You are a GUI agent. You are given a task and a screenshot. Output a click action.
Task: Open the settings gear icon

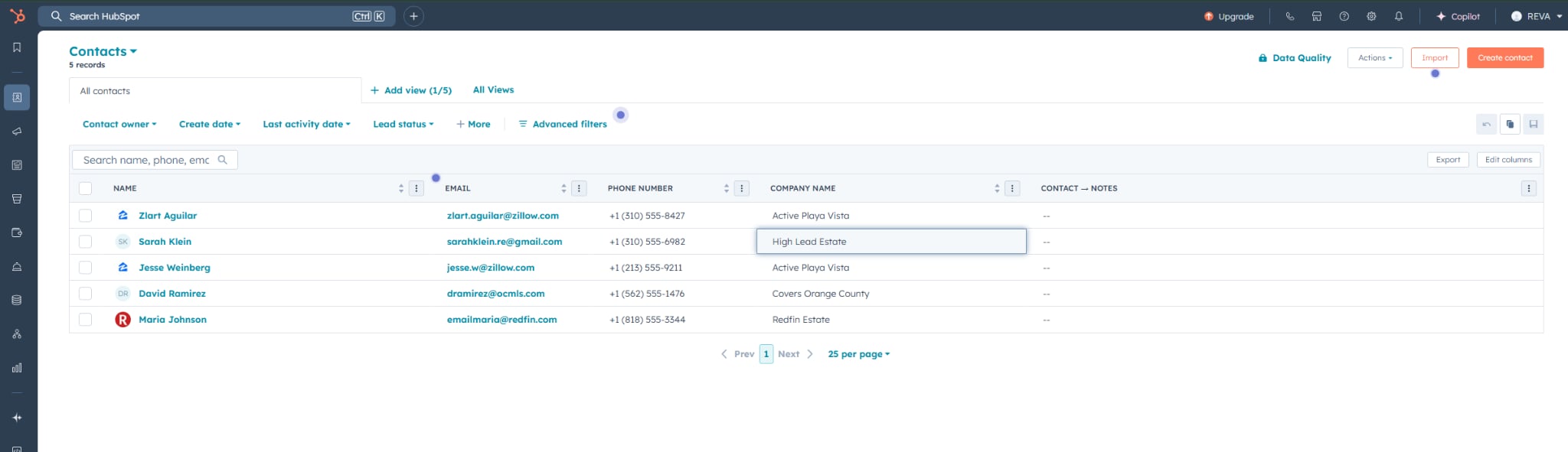click(1371, 16)
